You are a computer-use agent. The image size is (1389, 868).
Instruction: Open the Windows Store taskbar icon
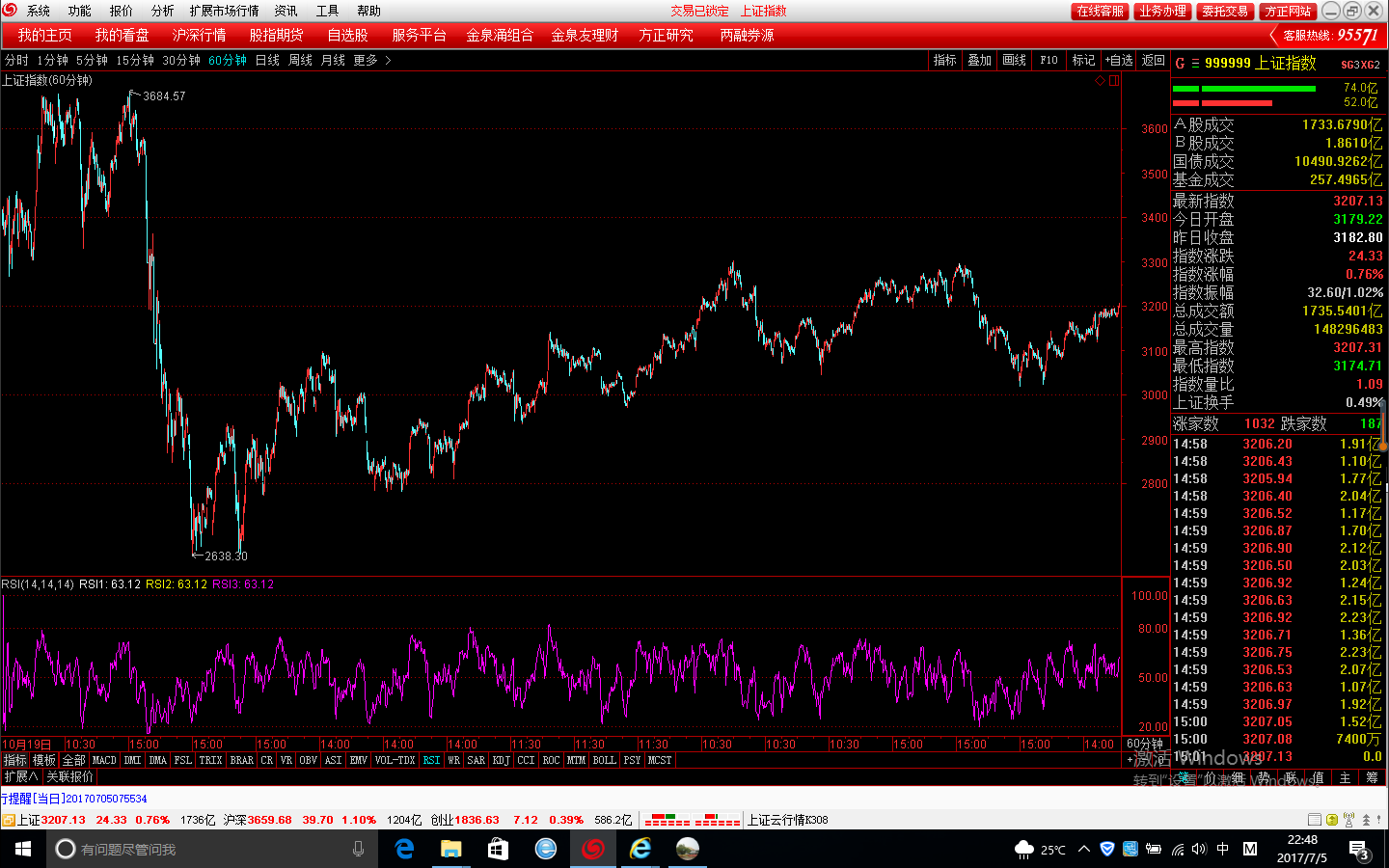498,849
